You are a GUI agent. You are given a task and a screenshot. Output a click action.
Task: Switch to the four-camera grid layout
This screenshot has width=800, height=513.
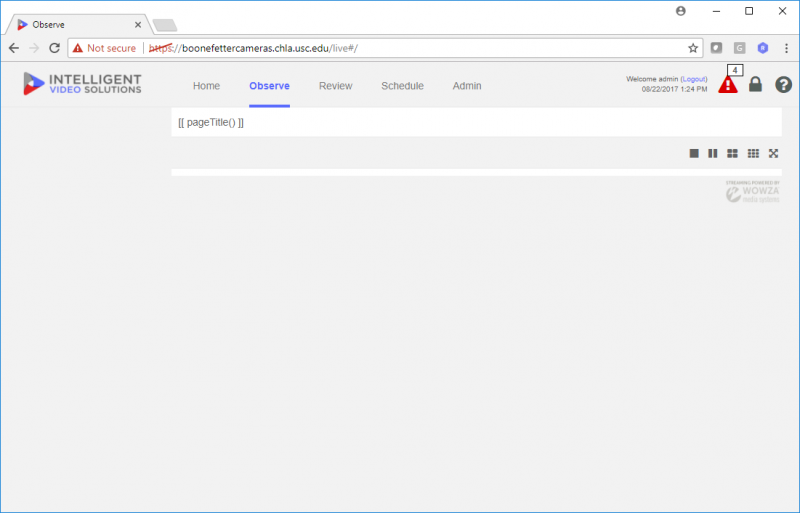point(732,153)
